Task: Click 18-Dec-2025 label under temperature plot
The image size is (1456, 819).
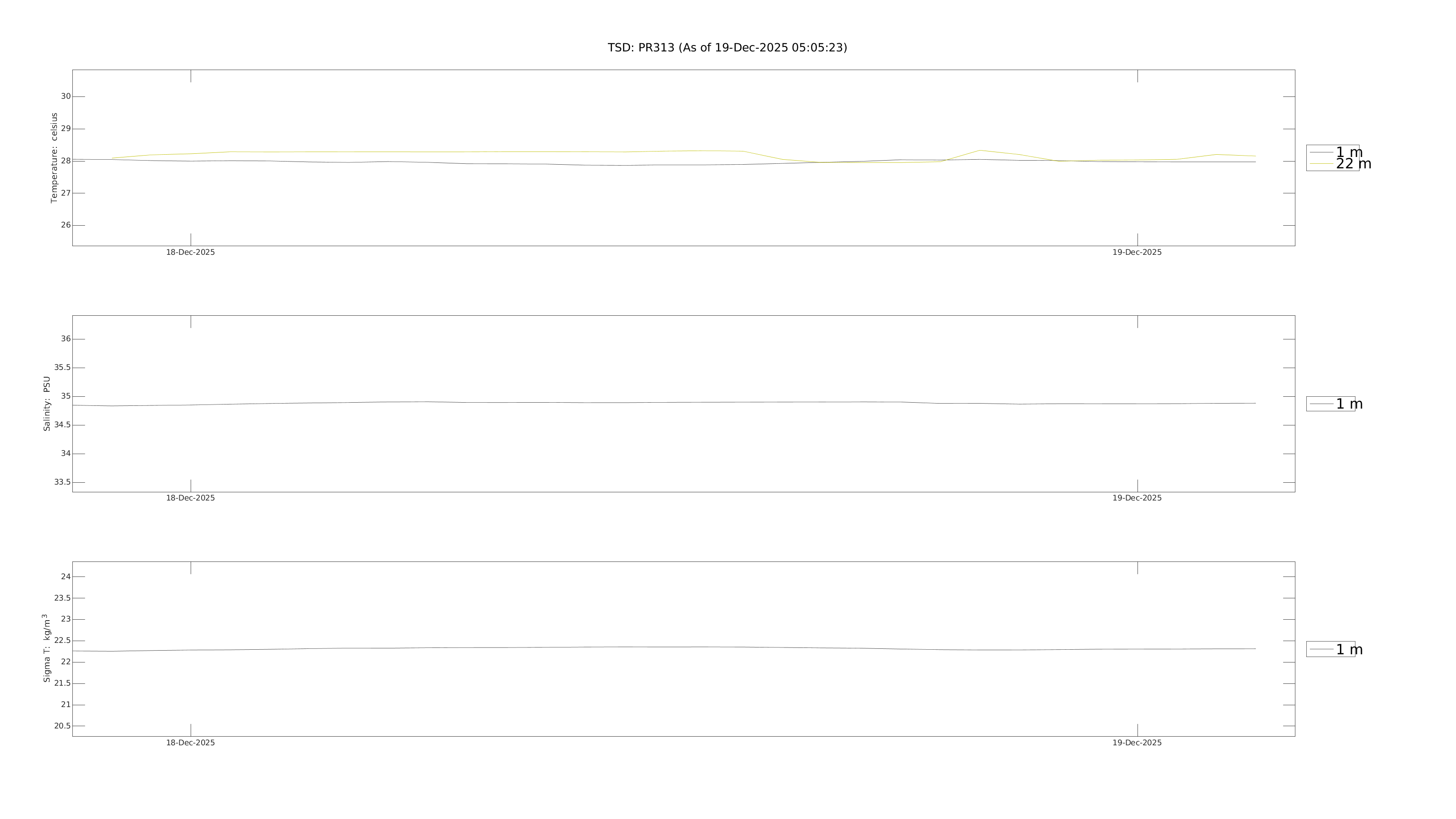Action: click(x=191, y=253)
